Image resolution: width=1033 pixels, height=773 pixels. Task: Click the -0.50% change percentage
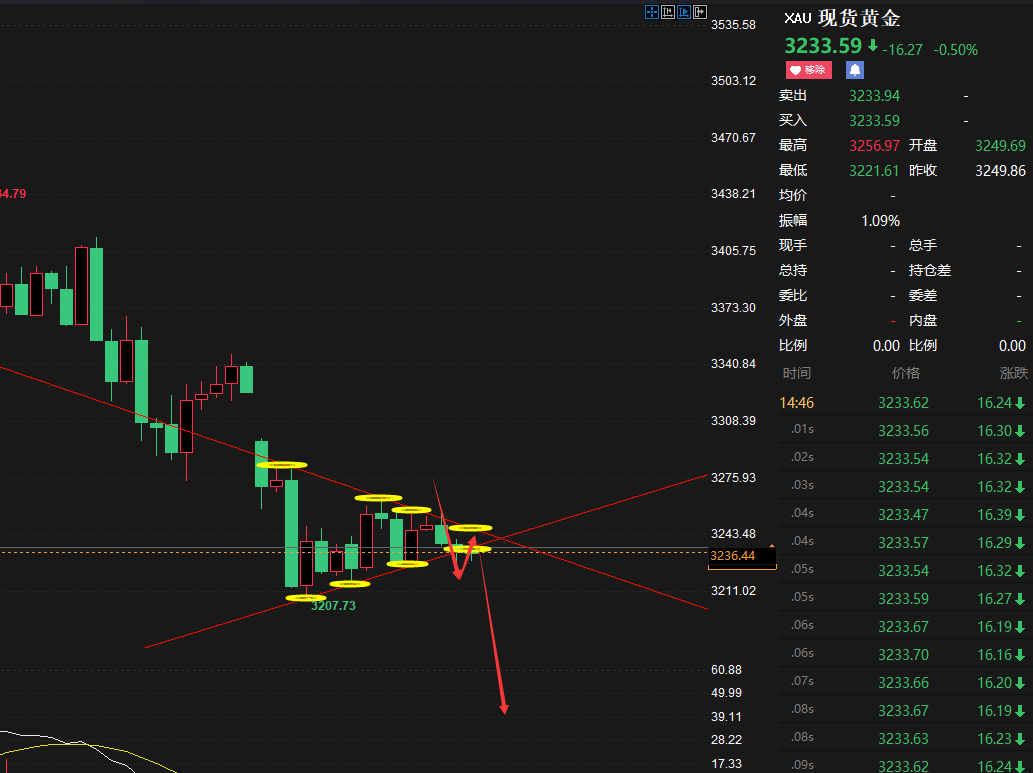[955, 50]
